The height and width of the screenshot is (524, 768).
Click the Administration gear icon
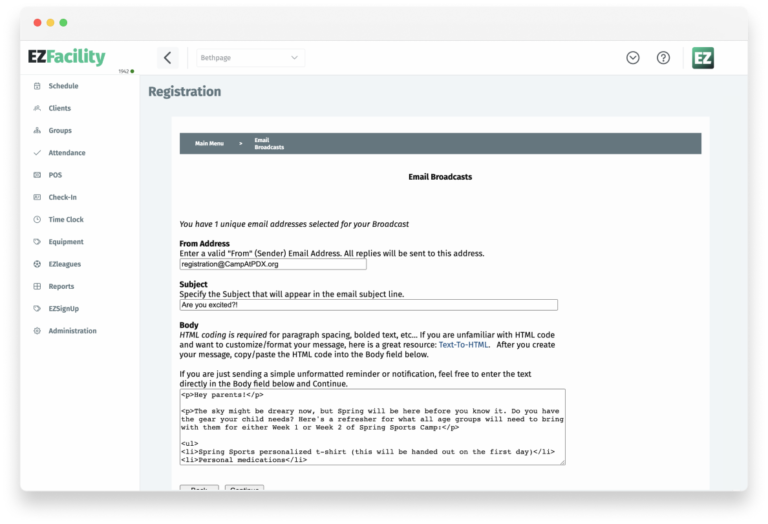coord(37,331)
